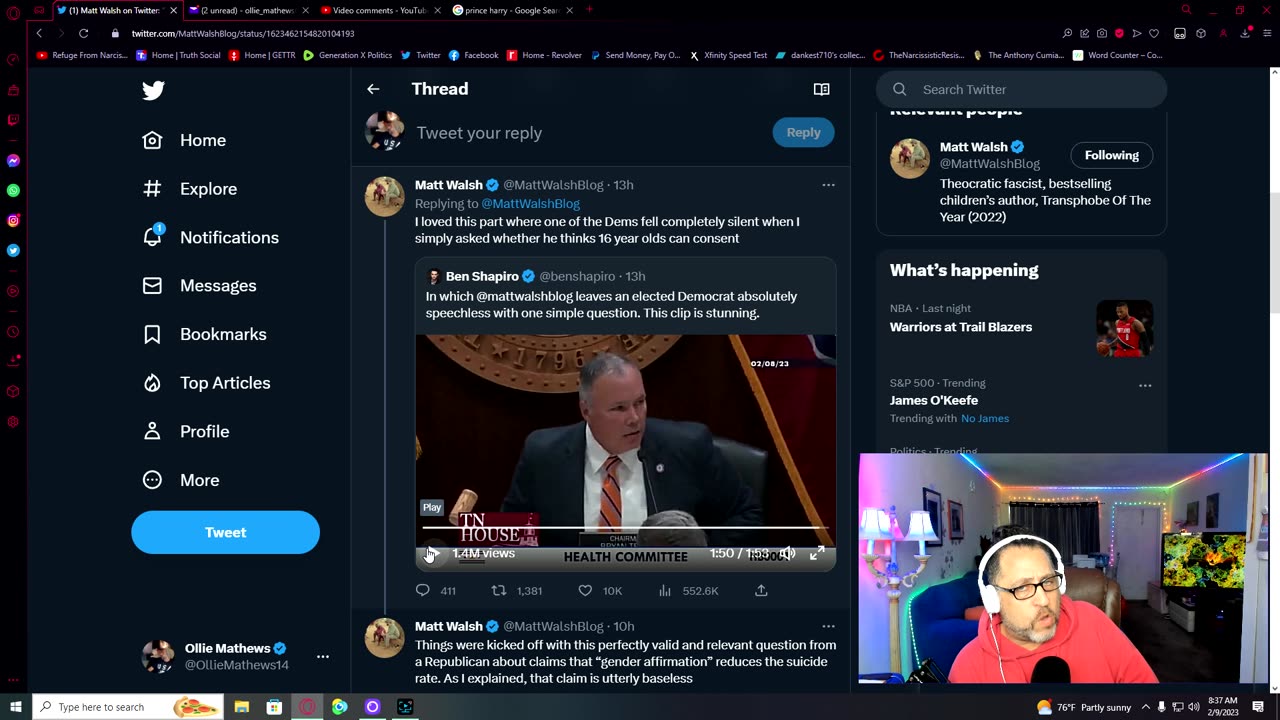Open the @MattWalshBlog replying-to link

pos(530,203)
